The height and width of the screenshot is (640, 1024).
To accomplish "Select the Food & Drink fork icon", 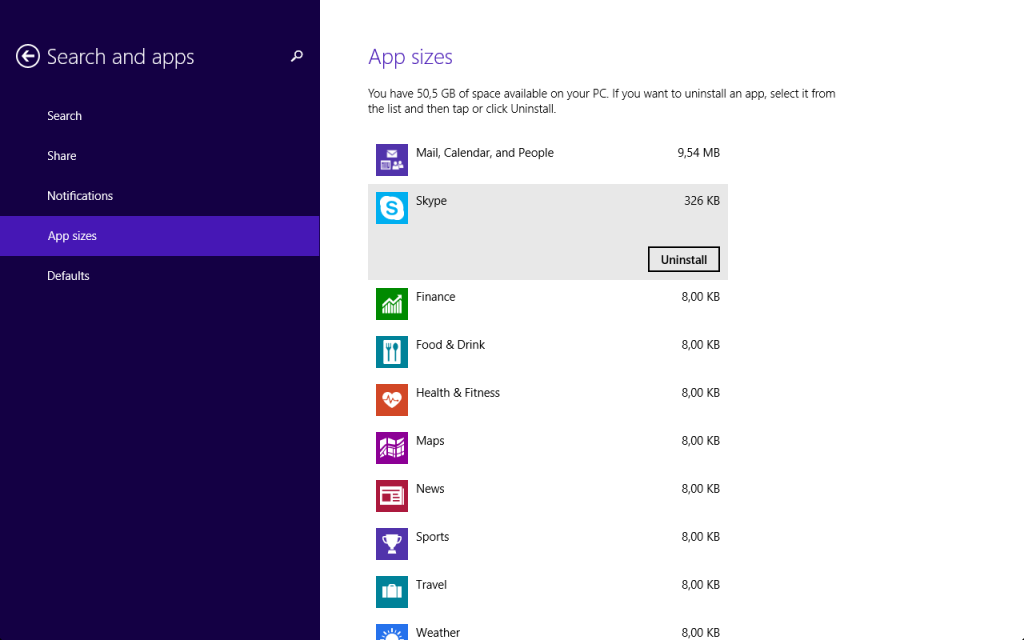I will tap(392, 352).
